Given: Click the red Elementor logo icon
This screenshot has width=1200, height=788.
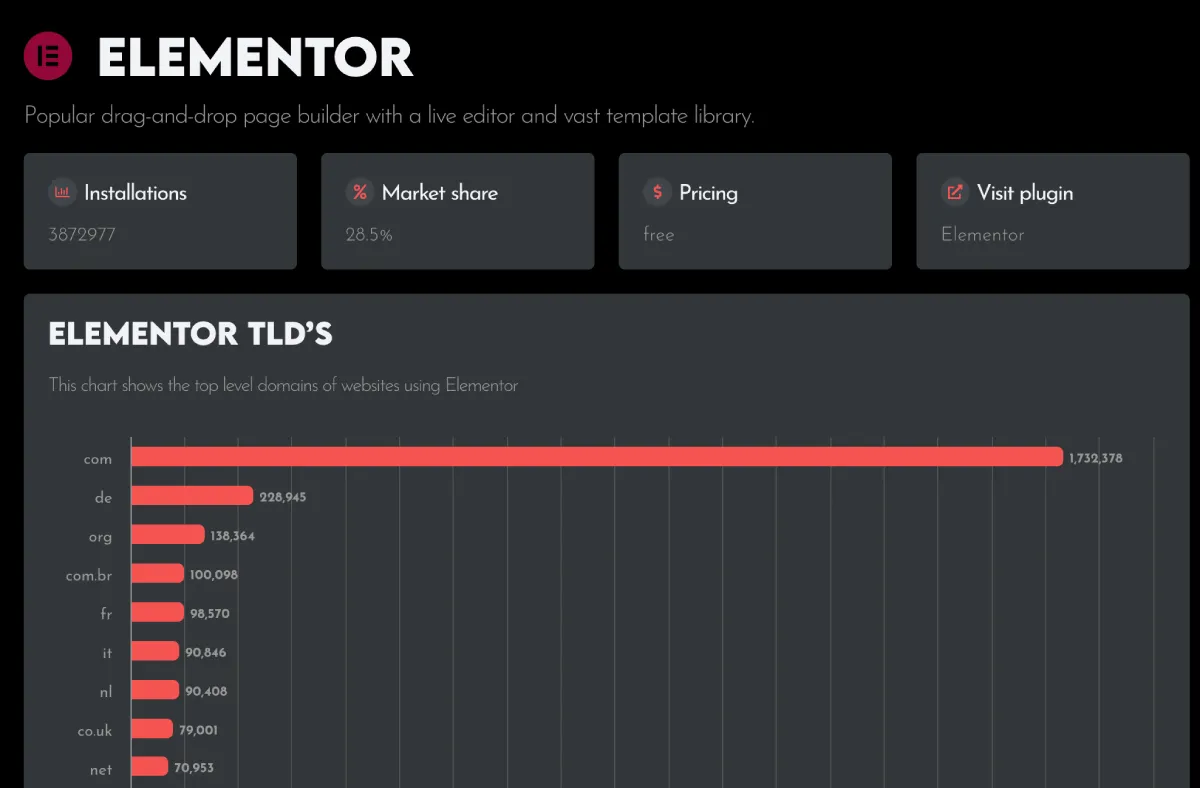Looking at the screenshot, I should coord(48,56).
